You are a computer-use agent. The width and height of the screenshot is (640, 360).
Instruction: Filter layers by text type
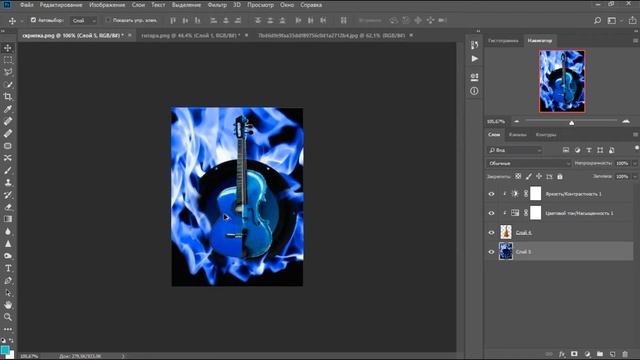tap(589, 150)
